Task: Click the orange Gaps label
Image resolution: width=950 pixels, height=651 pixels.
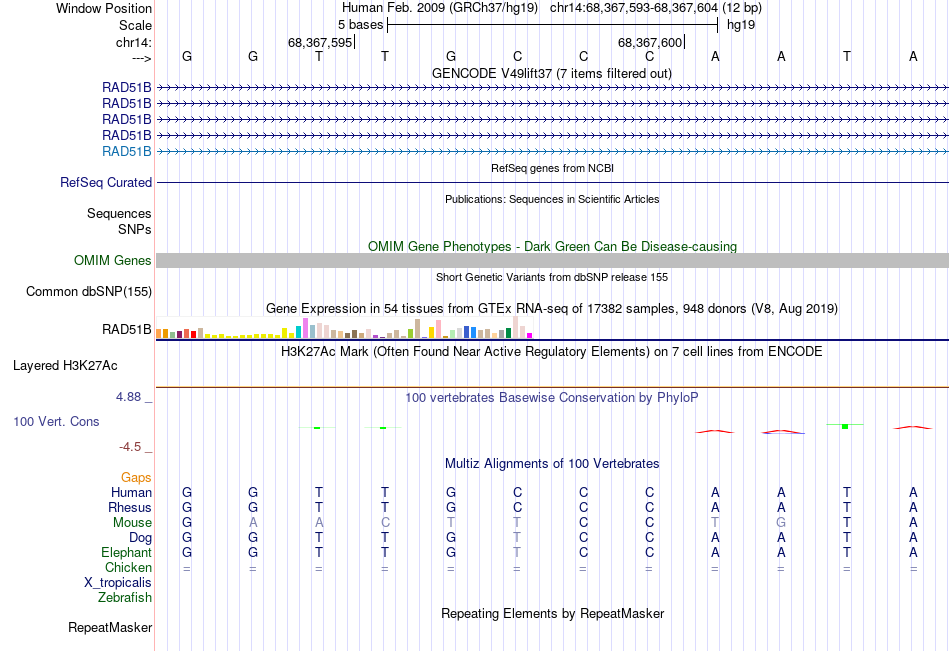Action: [x=136, y=478]
